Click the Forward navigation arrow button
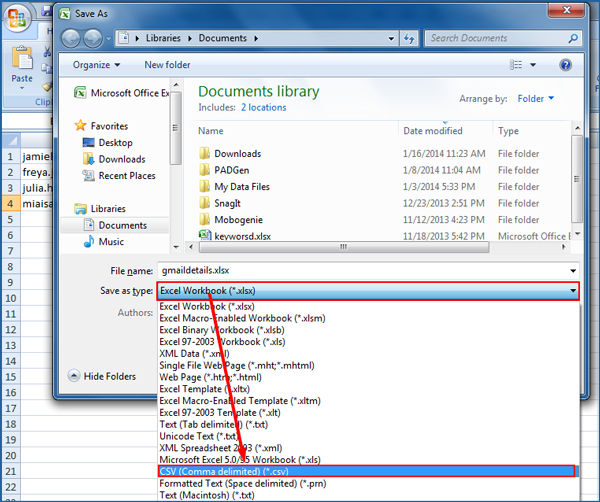The width and height of the screenshot is (600, 502). (93, 39)
